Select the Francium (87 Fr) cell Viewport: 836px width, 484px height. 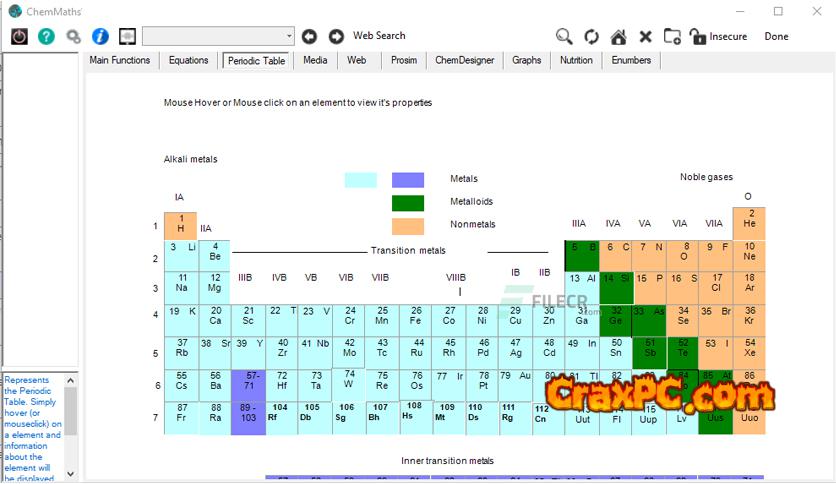point(181,418)
